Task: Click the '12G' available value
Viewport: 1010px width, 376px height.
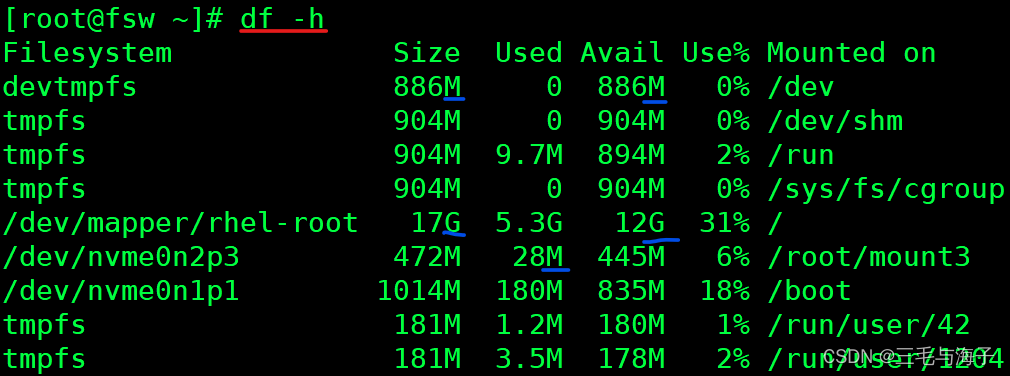Action: click(x=640, y=223)
